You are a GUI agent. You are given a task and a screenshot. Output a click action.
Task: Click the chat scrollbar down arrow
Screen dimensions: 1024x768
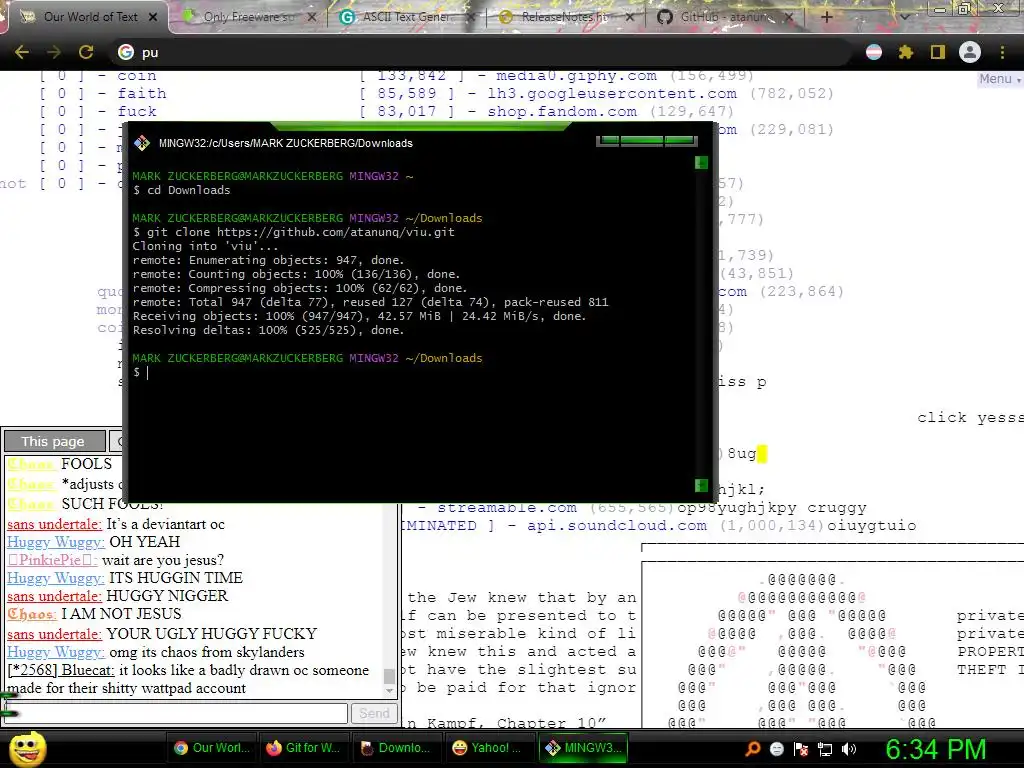pyautogui.click(x=389, y=691)
